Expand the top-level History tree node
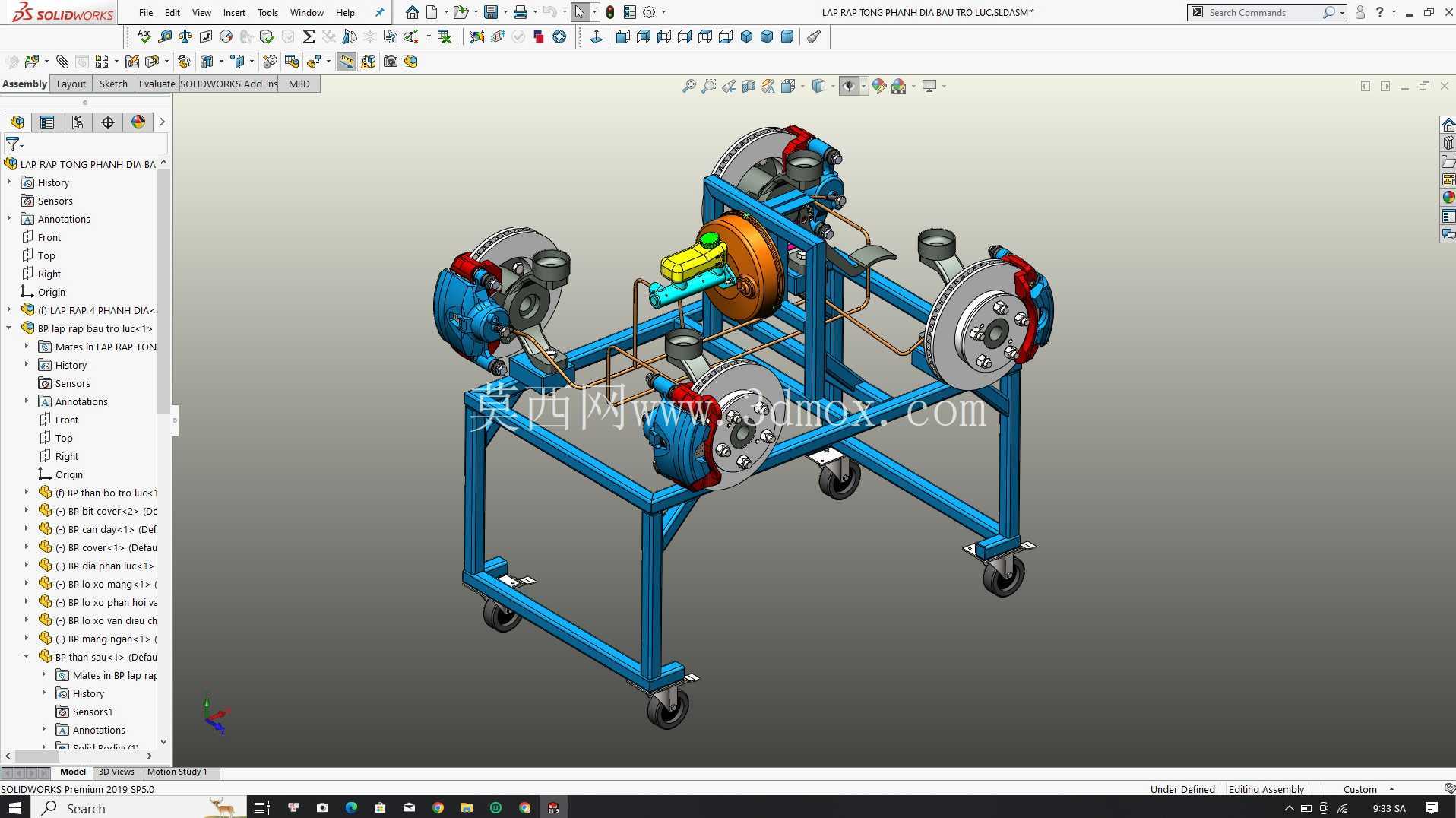Image resolution: width=1456 pixels, height=818 pixels. 9,182
